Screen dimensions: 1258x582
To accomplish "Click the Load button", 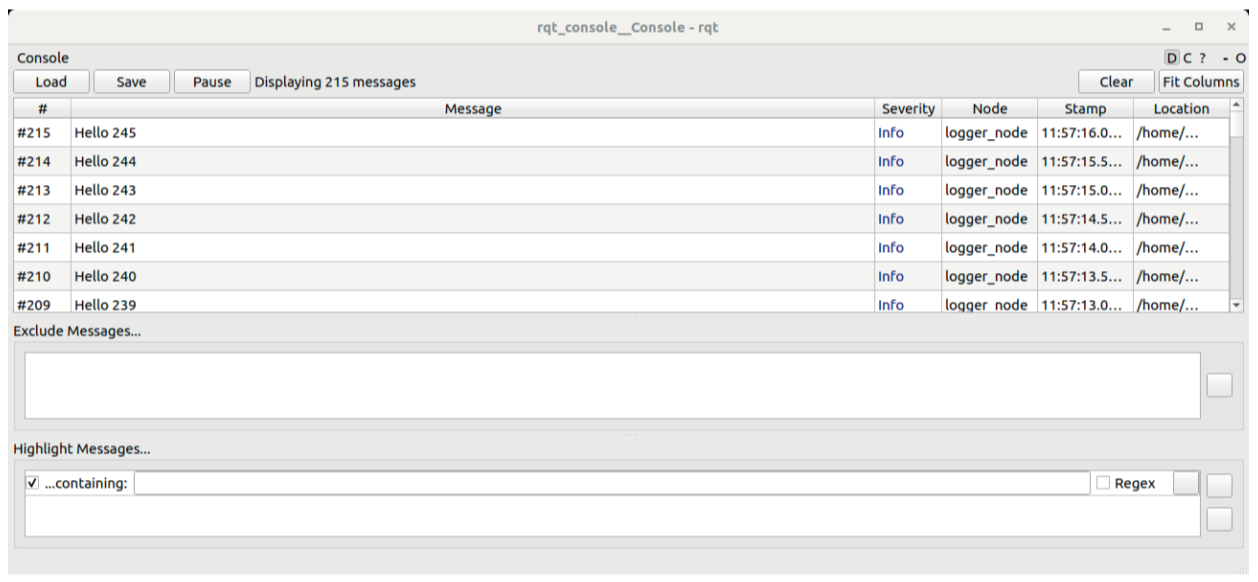I will click(51, 82).
